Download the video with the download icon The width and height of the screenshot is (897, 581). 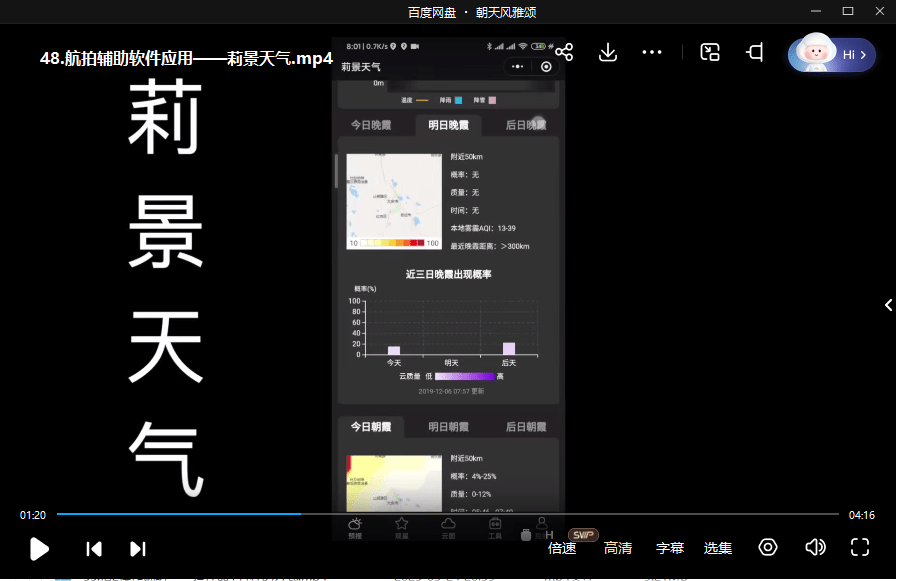point(608,52)
